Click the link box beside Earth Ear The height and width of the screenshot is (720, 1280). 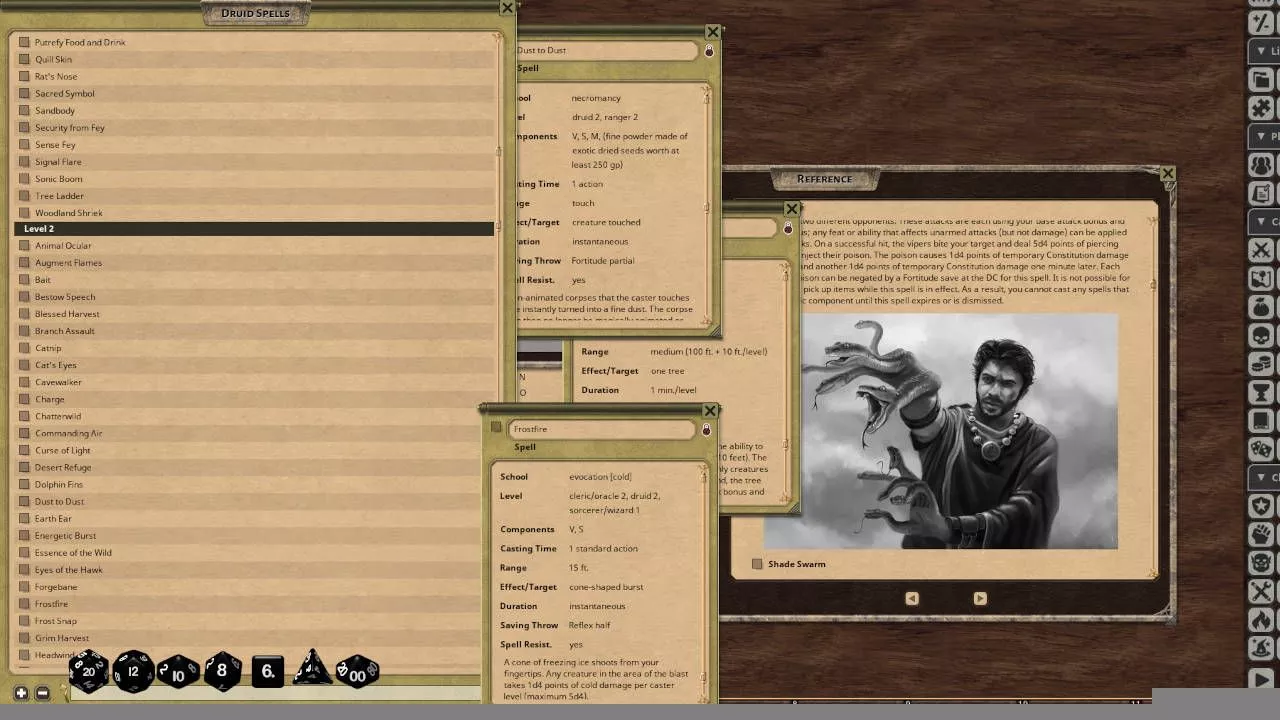point(24,519)
